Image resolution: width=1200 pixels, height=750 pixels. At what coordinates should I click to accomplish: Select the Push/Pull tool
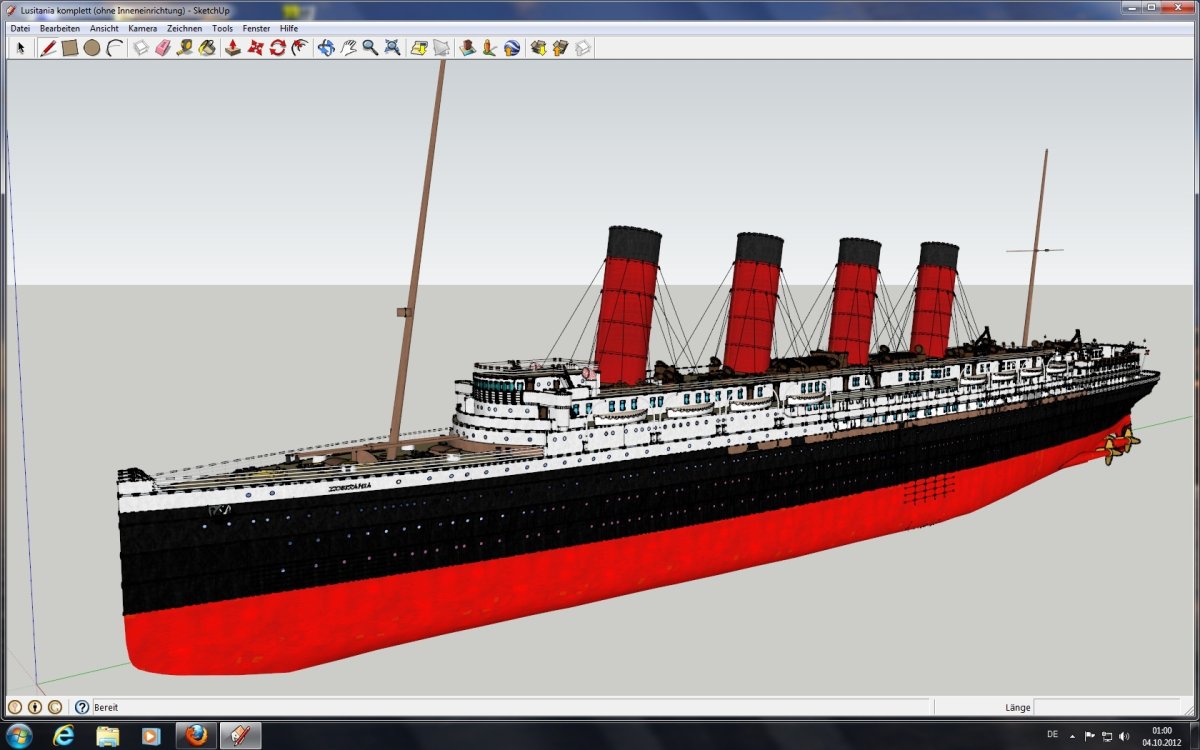coord(232,48)
